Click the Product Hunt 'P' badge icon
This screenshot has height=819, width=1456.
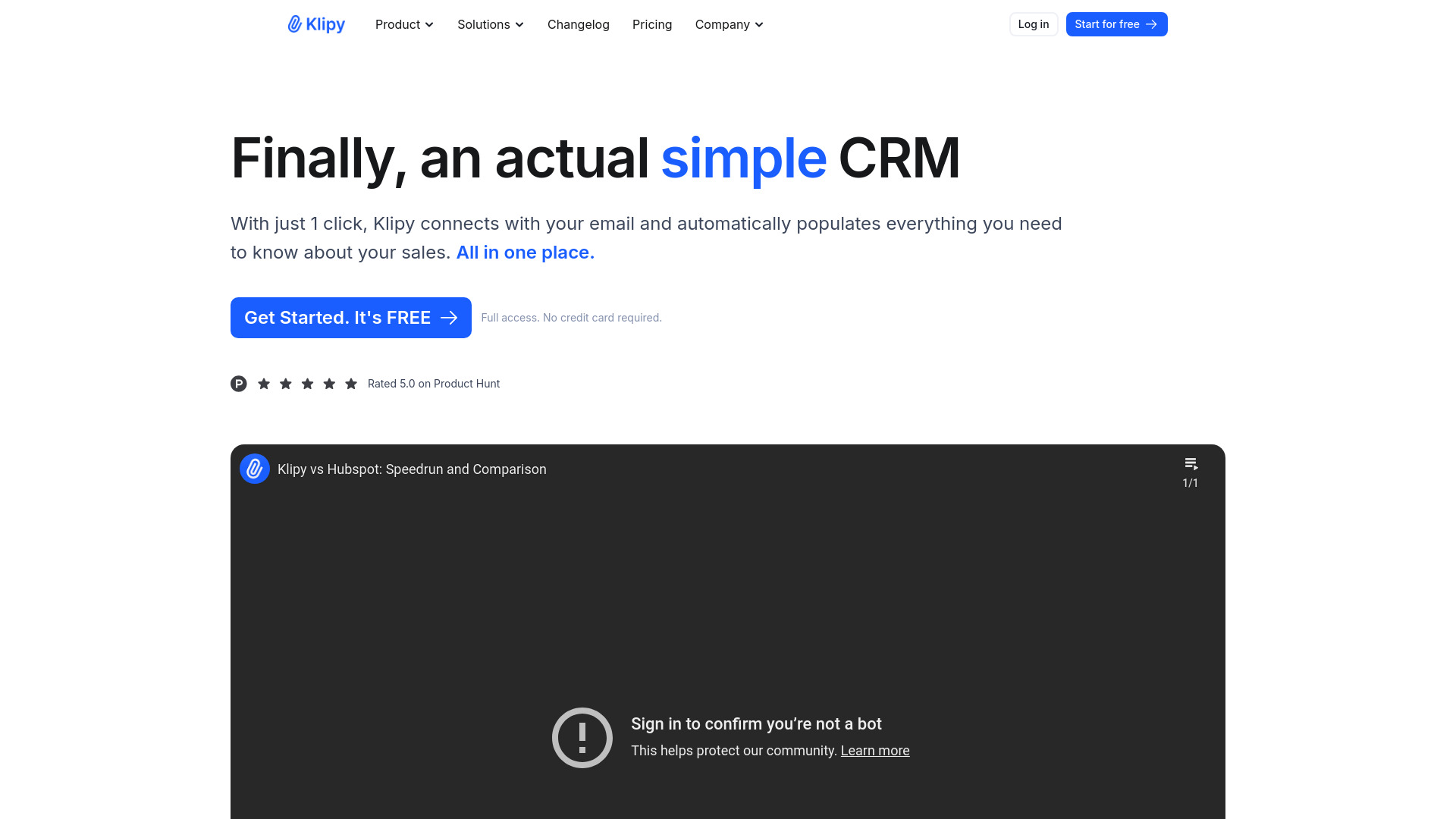tap(238, 383)
